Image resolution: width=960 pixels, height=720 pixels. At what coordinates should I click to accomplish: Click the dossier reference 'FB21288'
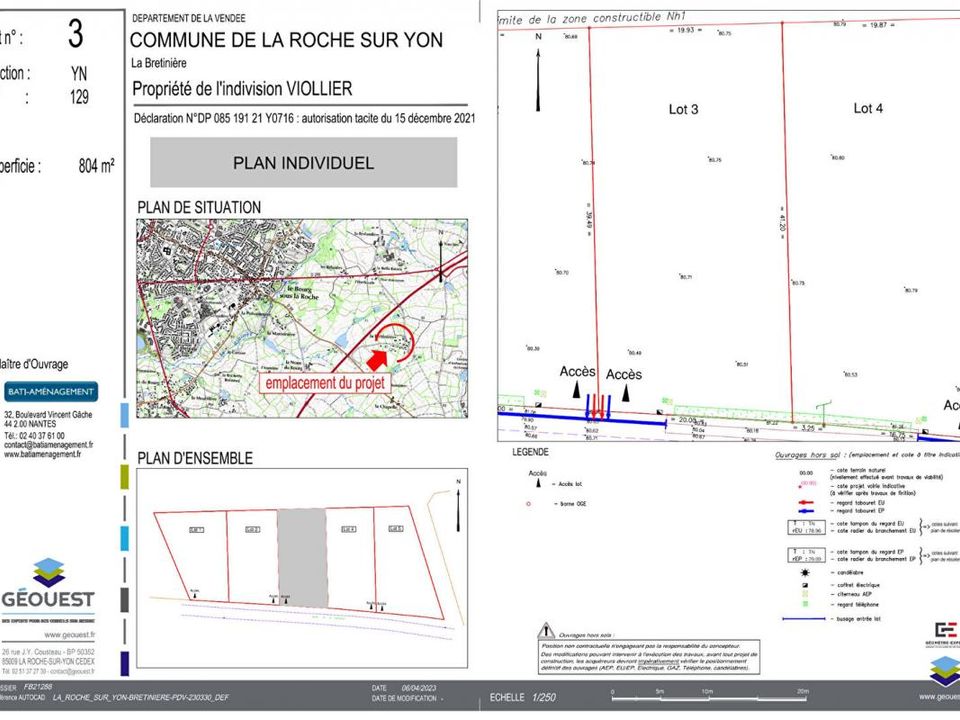[x=38, y=688]
